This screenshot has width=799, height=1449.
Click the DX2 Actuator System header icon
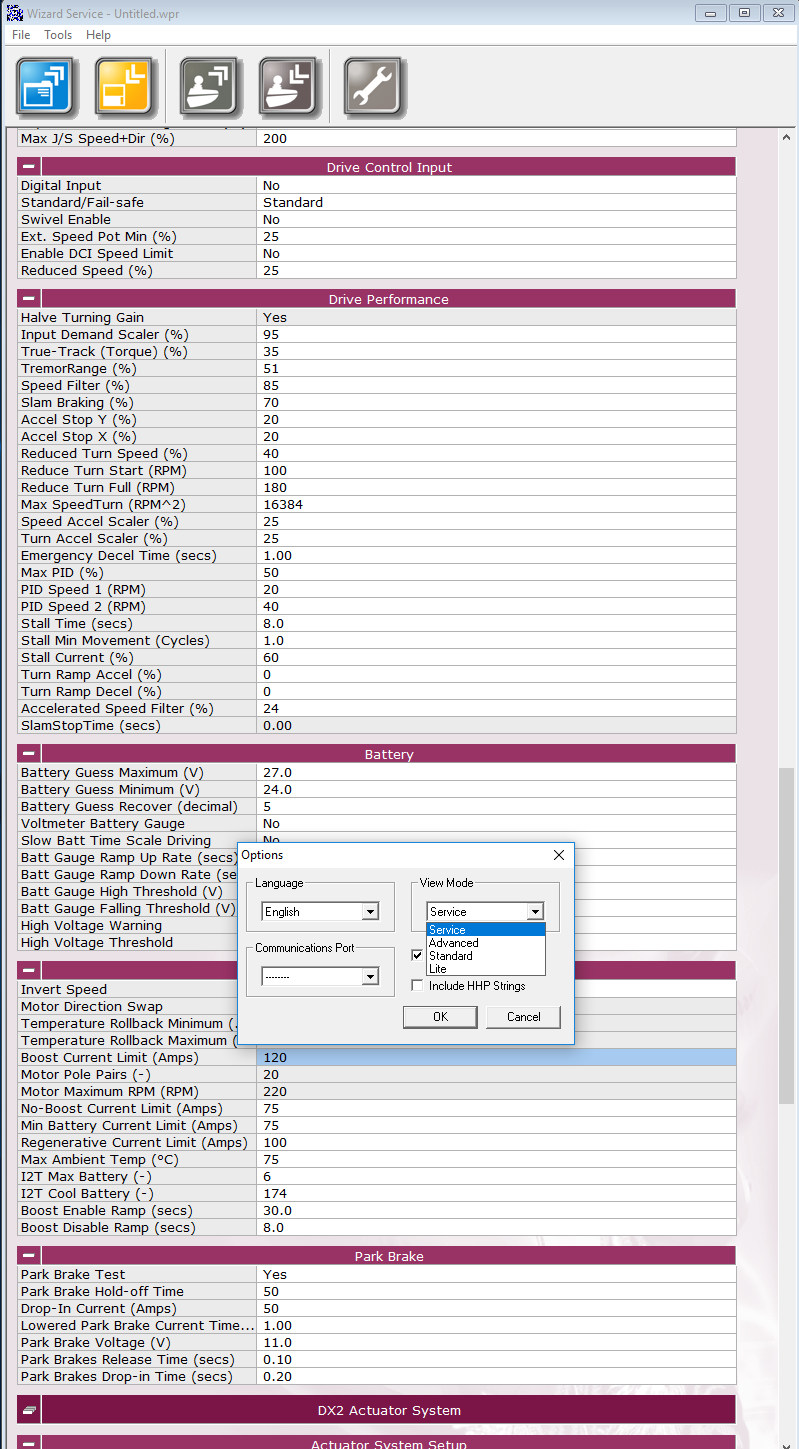coord(29,1410)
